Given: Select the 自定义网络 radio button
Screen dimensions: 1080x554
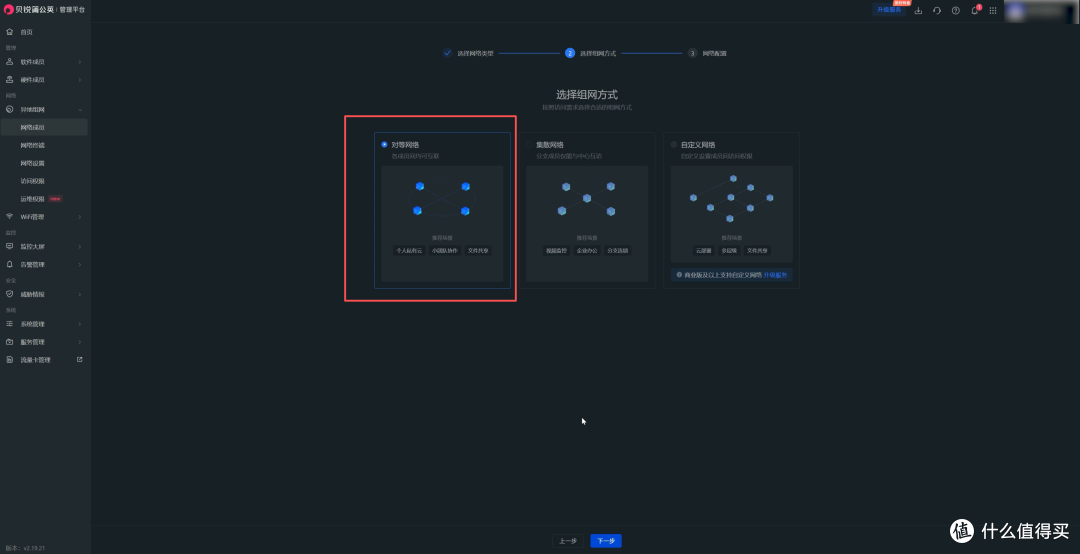Looking at the screenshot, I should coord(674,145).
